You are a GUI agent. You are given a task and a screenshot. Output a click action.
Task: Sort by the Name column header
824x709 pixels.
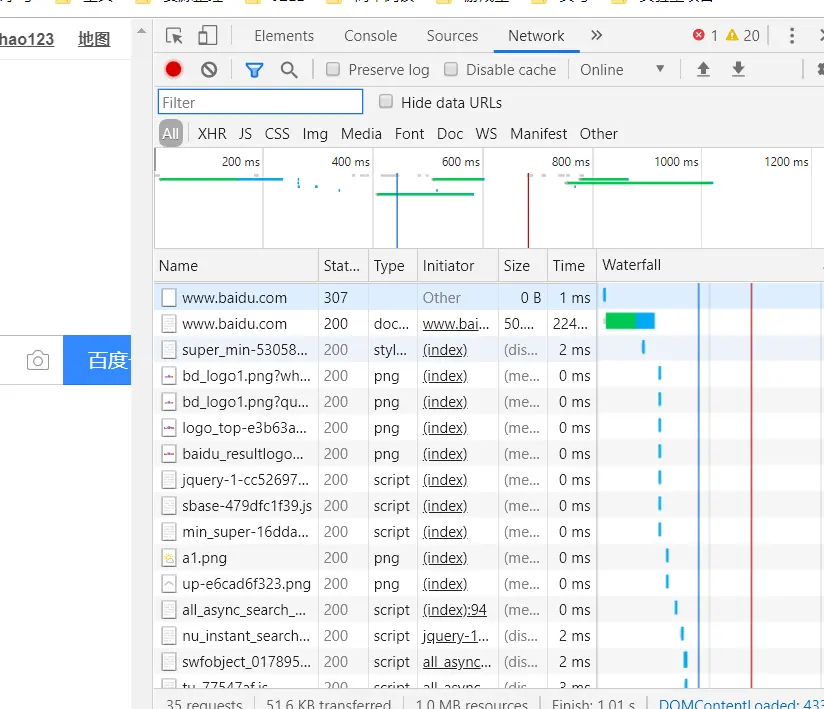tap(236, 265)
